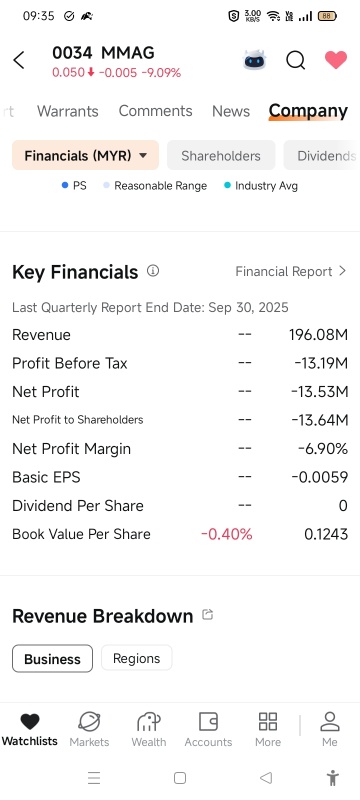The image size is (360, 800).
Task: Open Key Financials info icon
Action: tap(153, 270)
